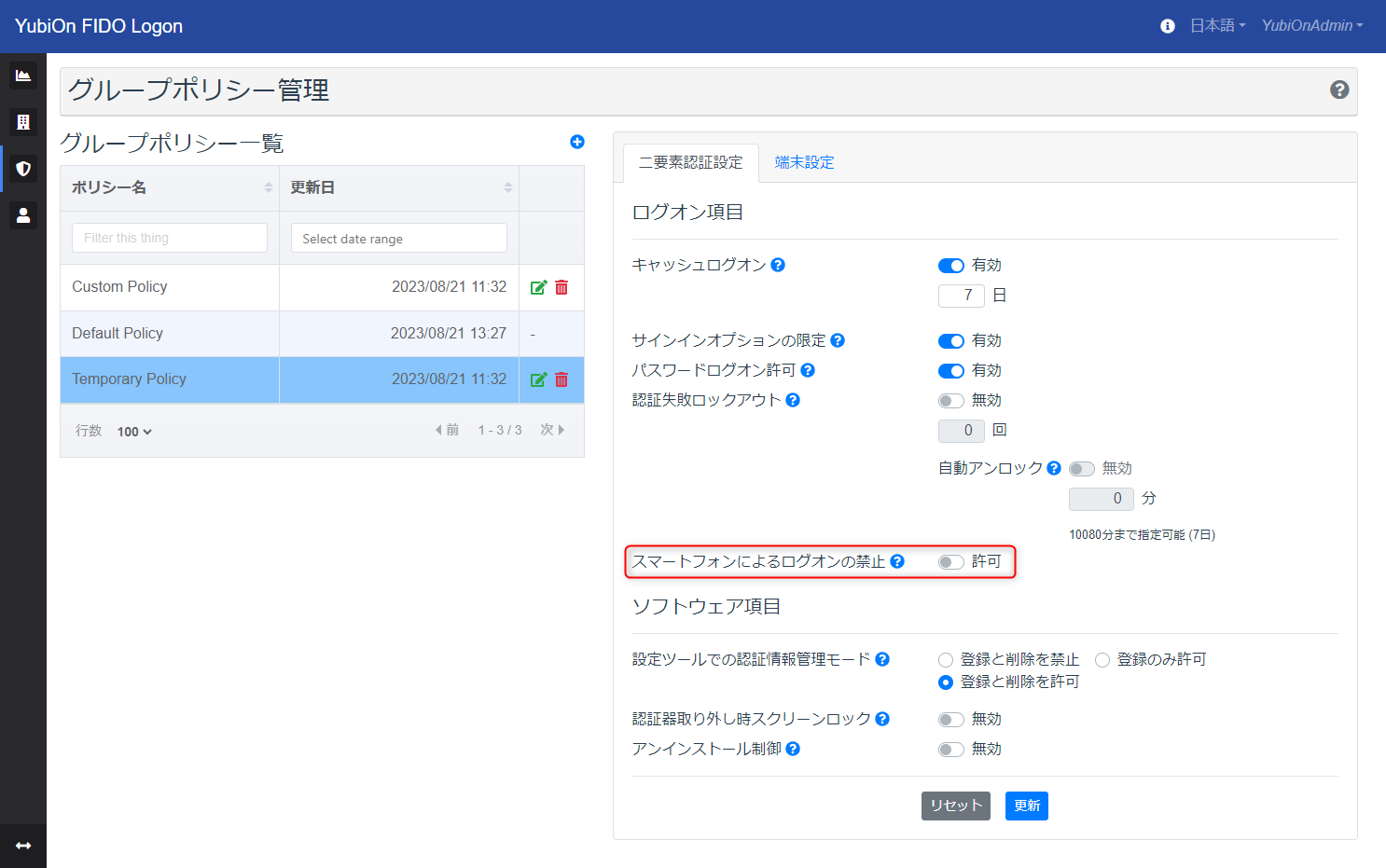Screen dimensions: 1386x868
Task: Select 登録と削除を禁止 radio option
Action: point(946,660)
